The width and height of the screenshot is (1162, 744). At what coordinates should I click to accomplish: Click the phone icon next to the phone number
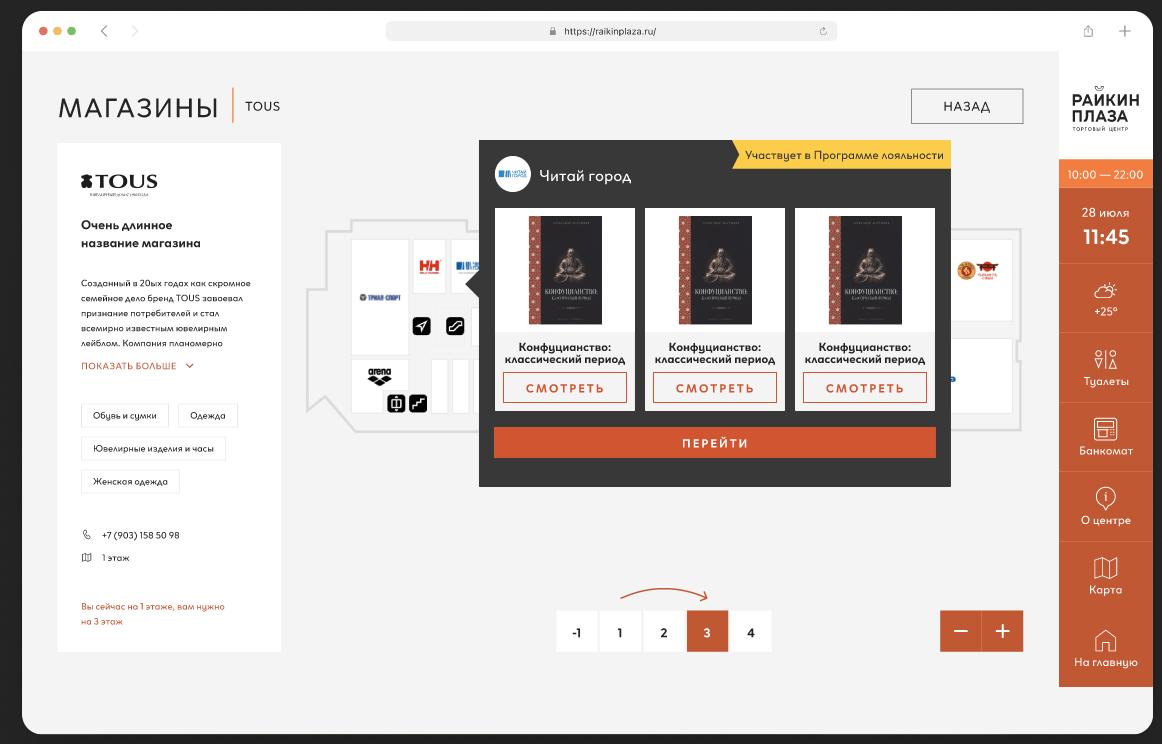click(x=87, y=535)
